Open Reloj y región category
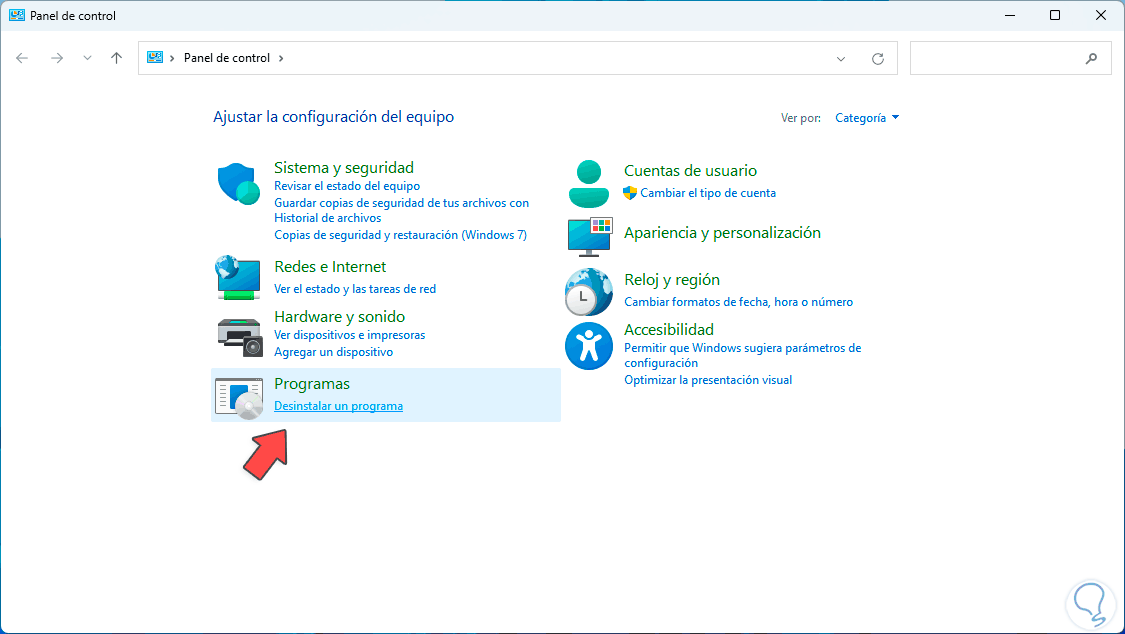Image resolution: width=1125 pixels, height=634 pixels. pyautogui.click(x=672, y=280)
